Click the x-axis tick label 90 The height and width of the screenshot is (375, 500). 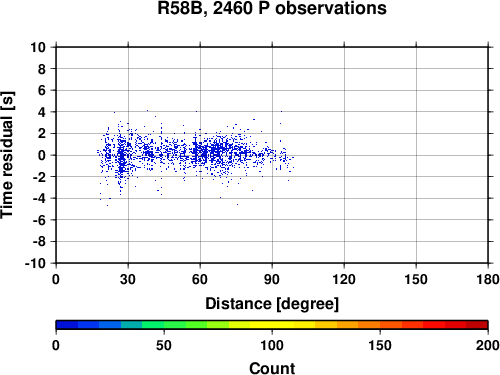coord(272,279)
